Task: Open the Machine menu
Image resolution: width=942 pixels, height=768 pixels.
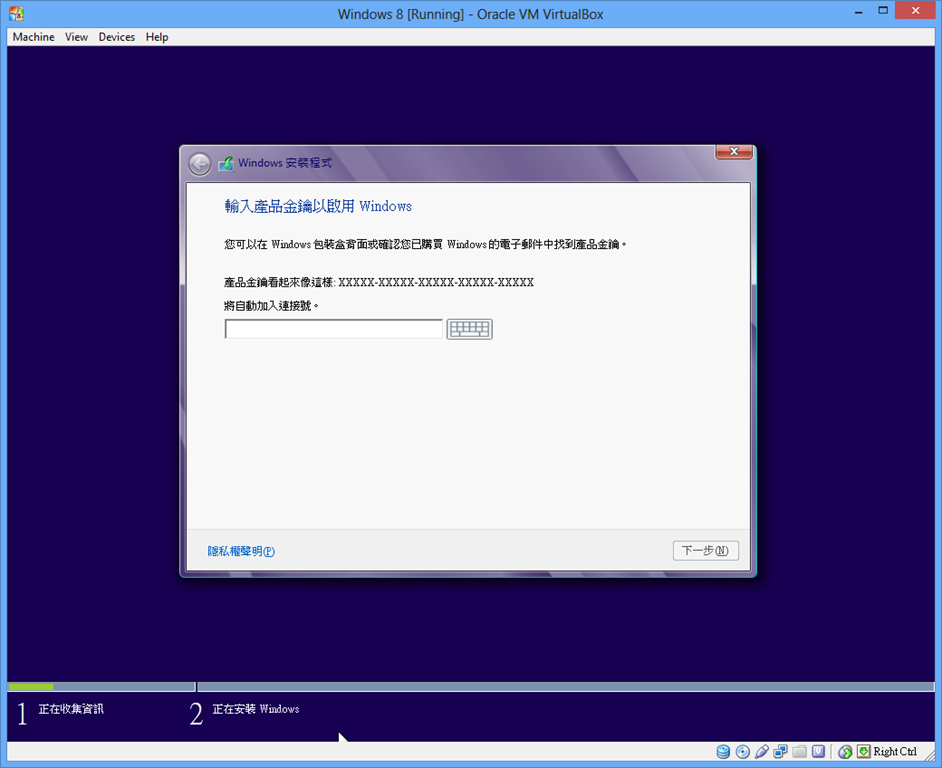Action: pos(34,37)
